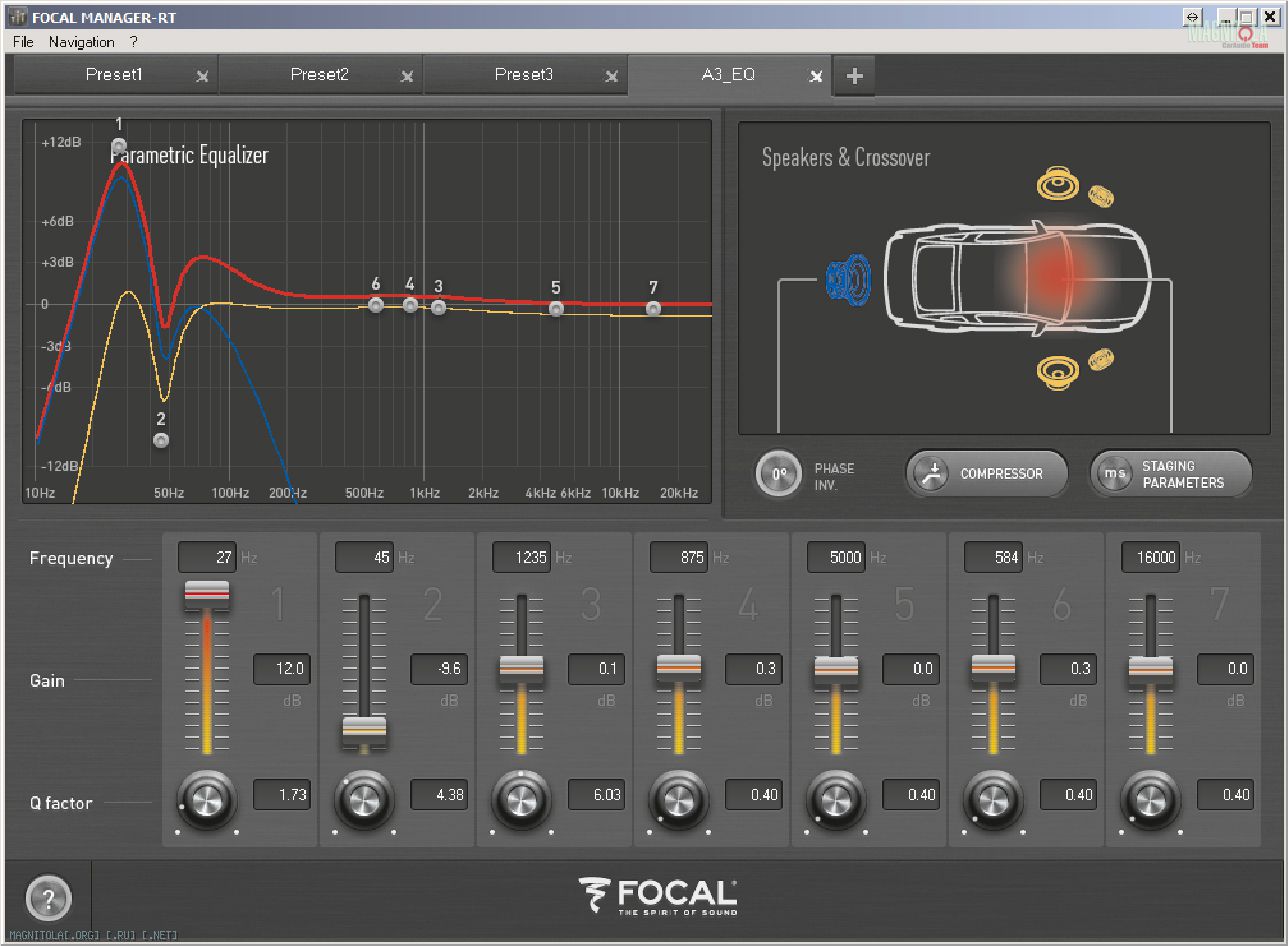The image size is (1288, 946).
Task: Click band 7 gain slider handle
Action: click(1151, 670)
